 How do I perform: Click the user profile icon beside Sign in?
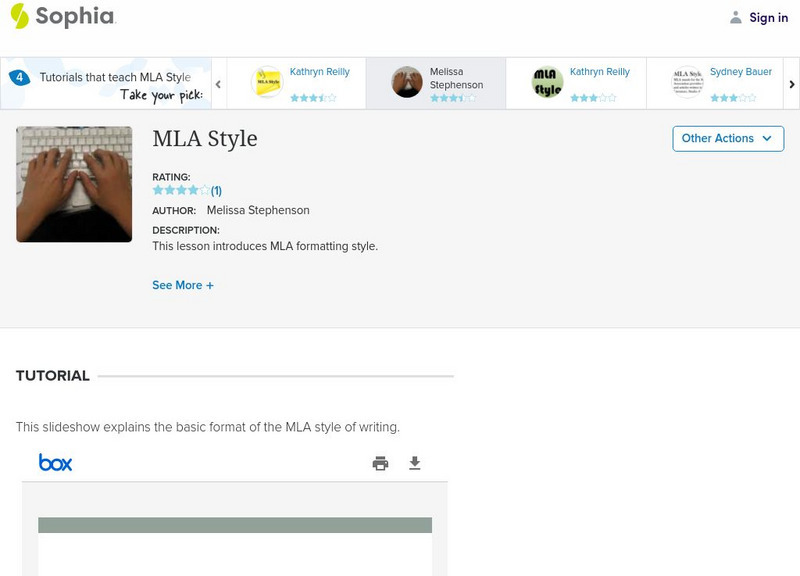pos(736,17)
